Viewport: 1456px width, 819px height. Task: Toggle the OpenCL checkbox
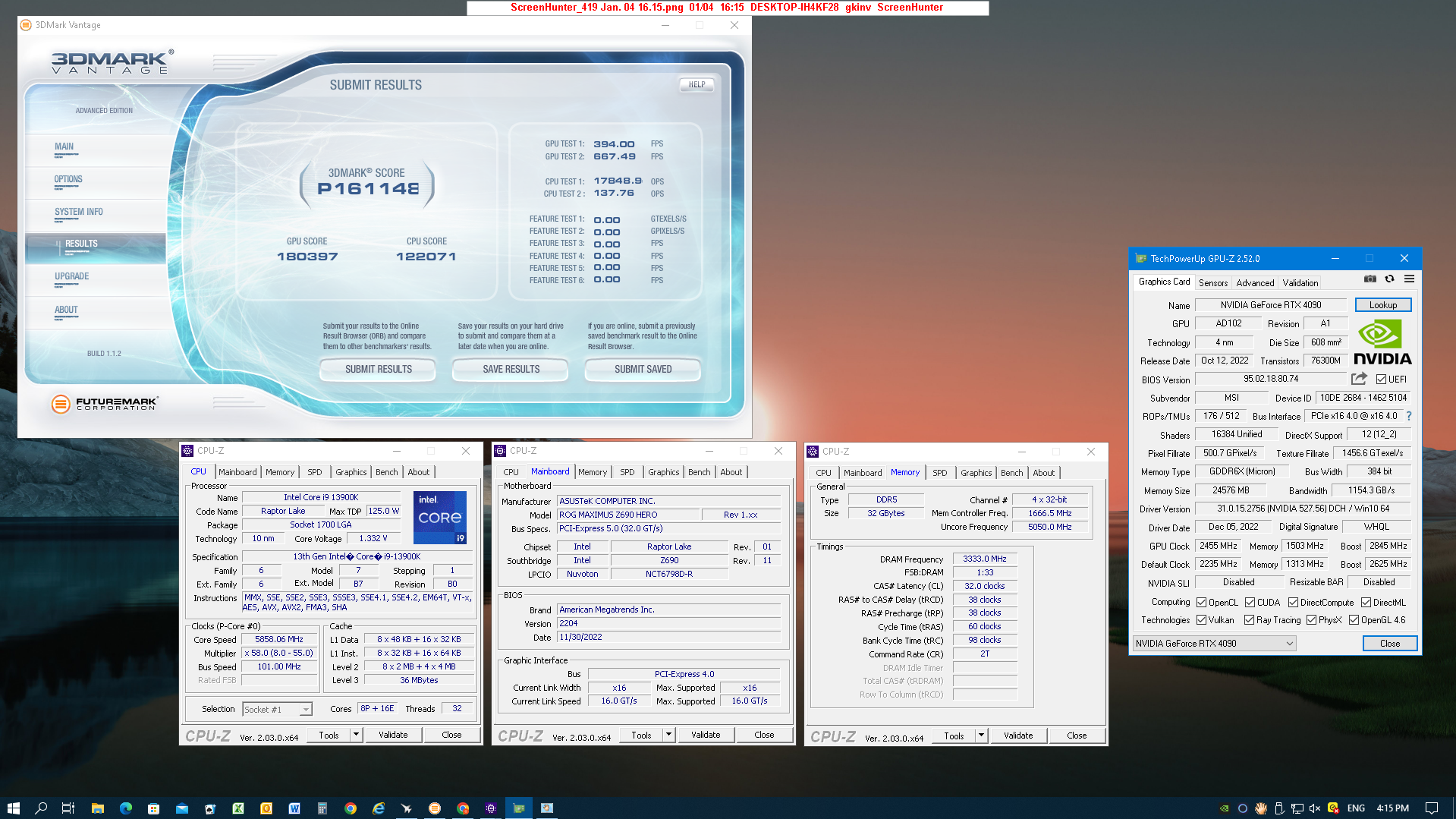tap(1201, 602)
